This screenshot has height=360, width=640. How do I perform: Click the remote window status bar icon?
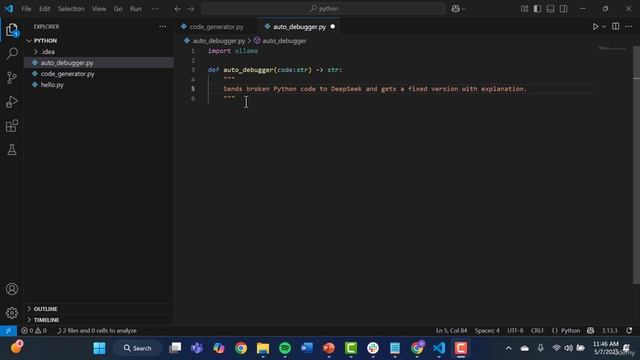pos(8,331)
